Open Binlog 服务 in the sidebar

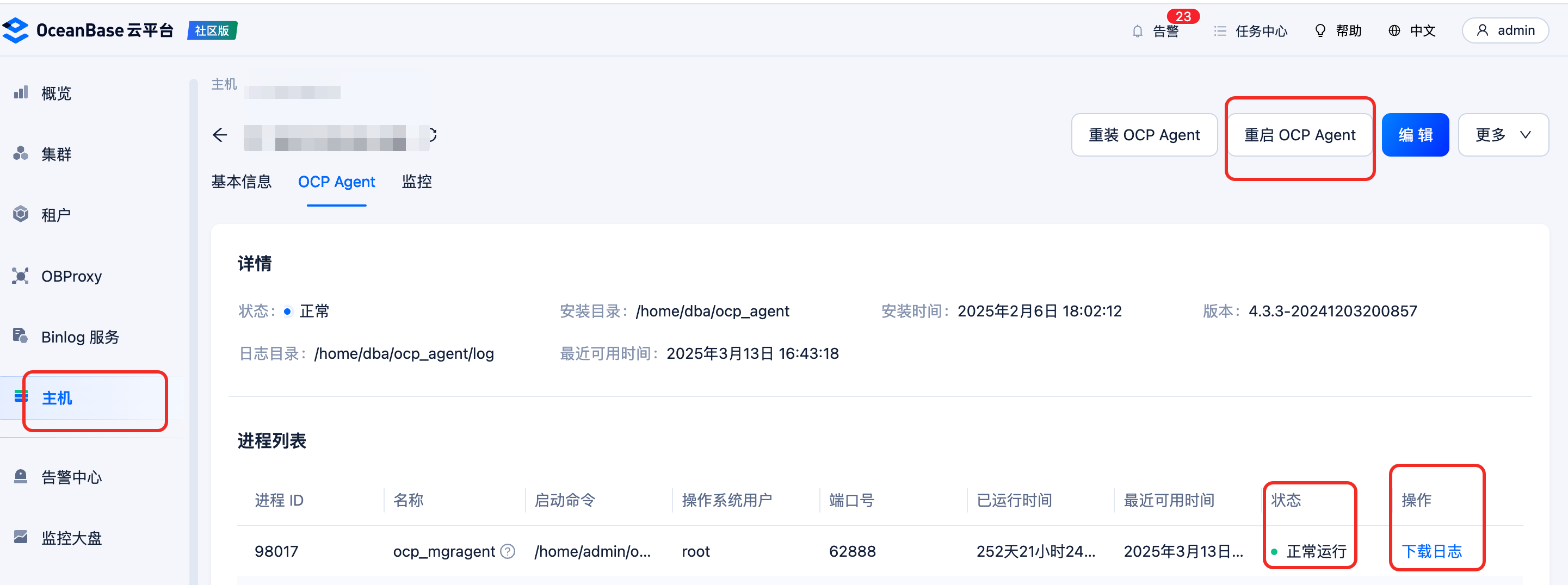click(x=81, y=337)
